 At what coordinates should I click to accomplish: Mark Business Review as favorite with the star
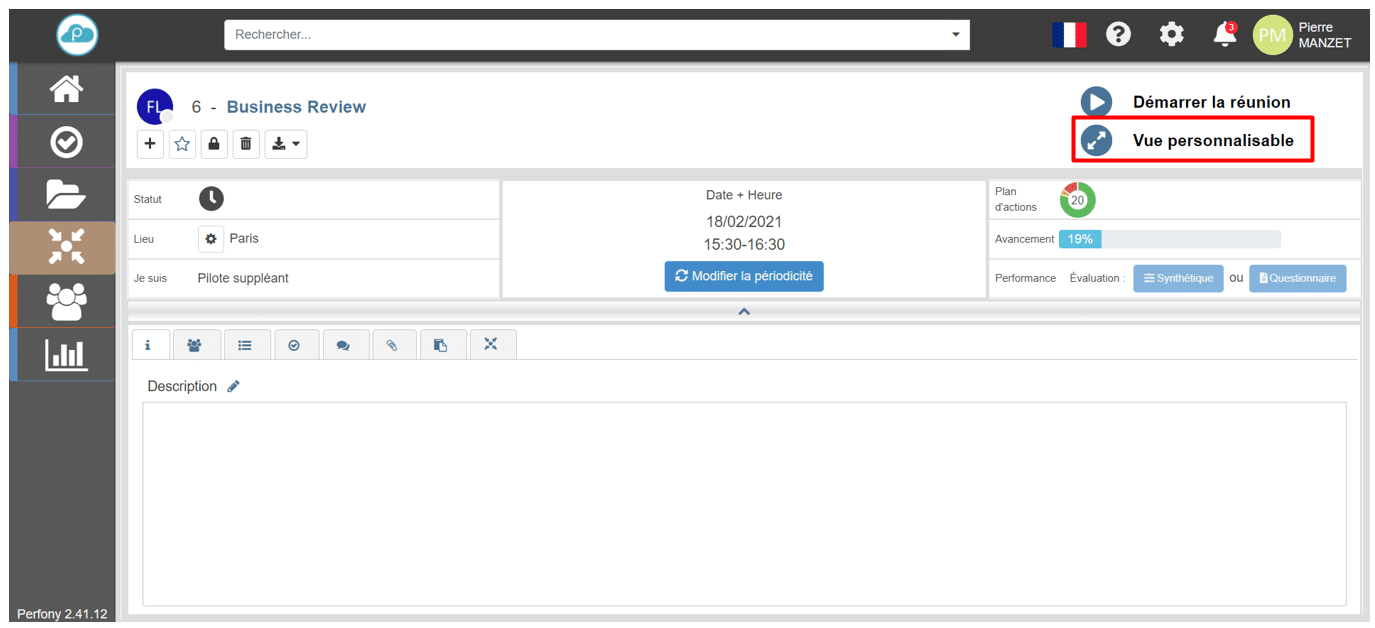tap(182, 144)
